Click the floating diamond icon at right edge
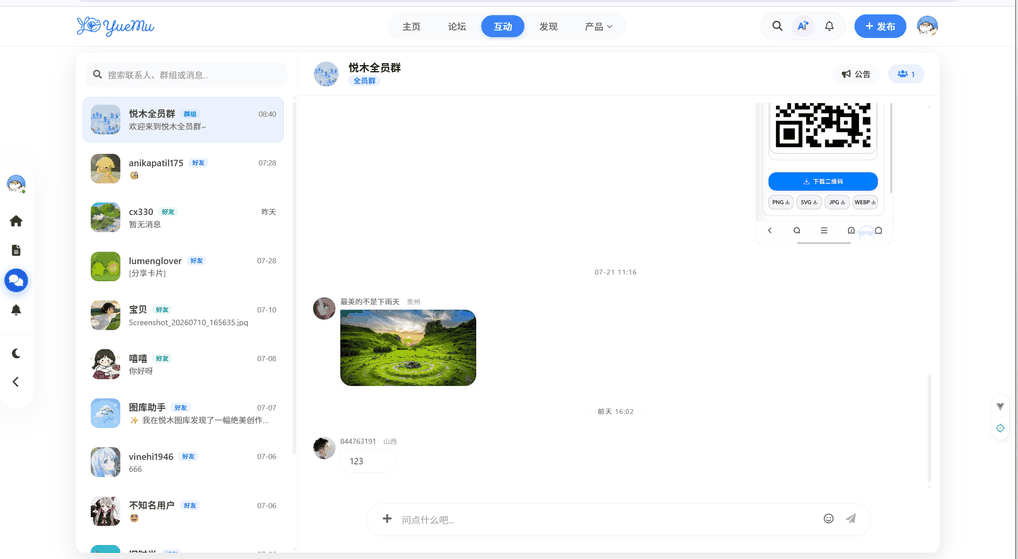1018x559 pixels. (1000, 428)
